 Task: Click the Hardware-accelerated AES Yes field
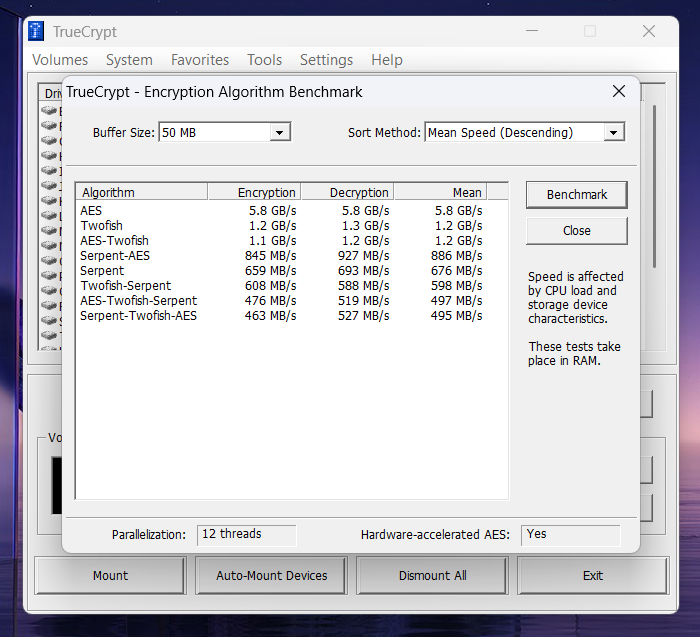tap(571, 534)
